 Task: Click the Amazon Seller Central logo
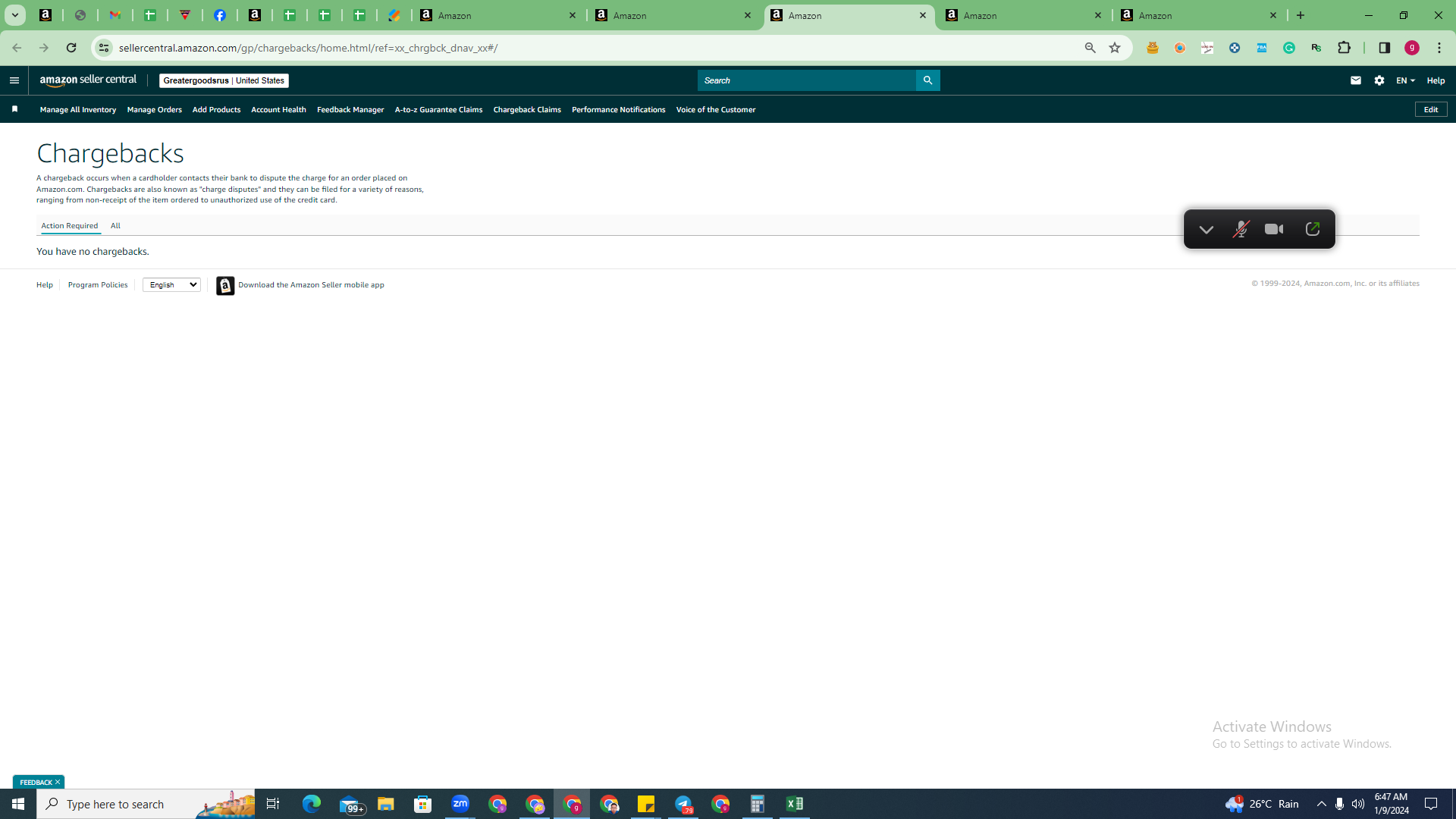88,80
